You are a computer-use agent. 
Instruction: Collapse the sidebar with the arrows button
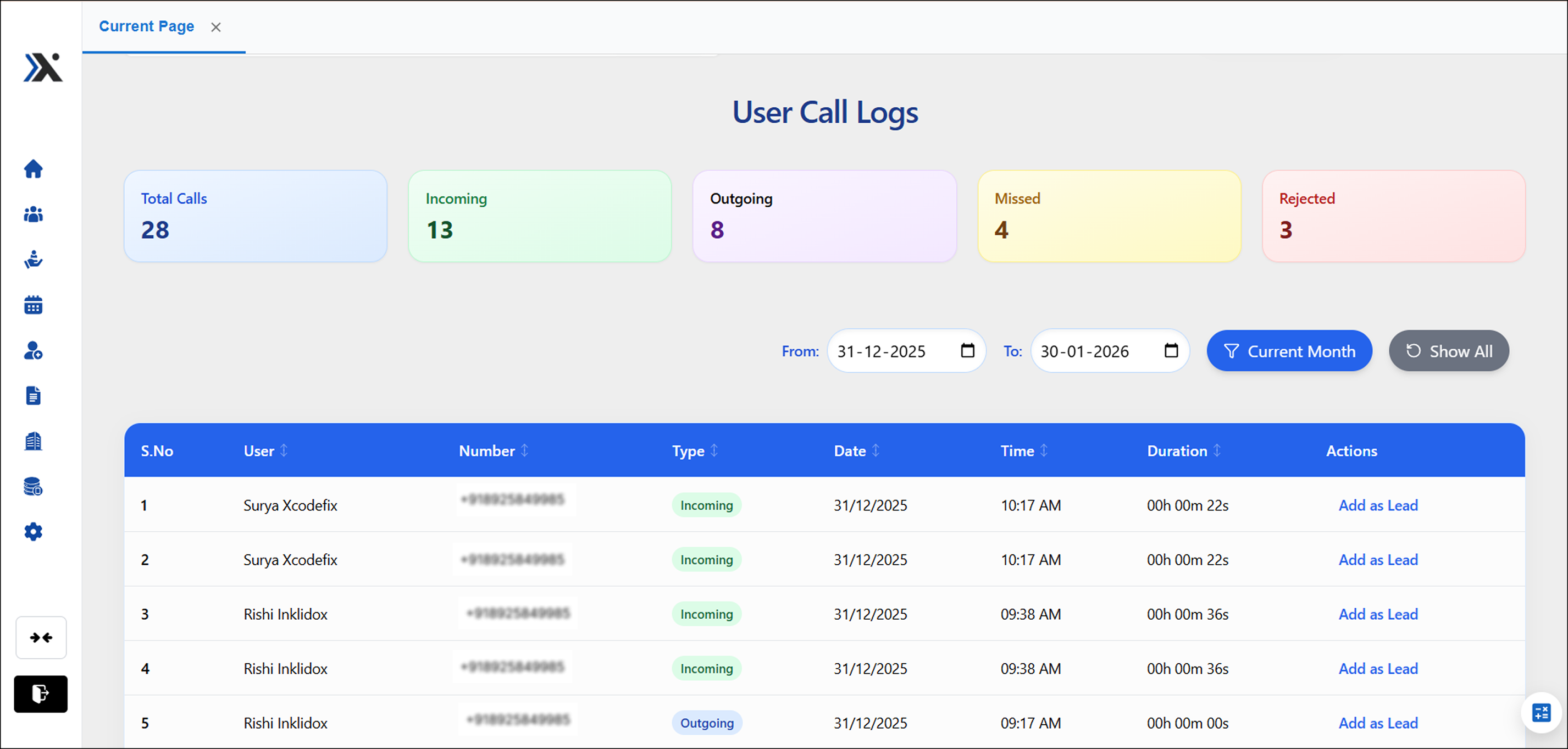point(41,637)
